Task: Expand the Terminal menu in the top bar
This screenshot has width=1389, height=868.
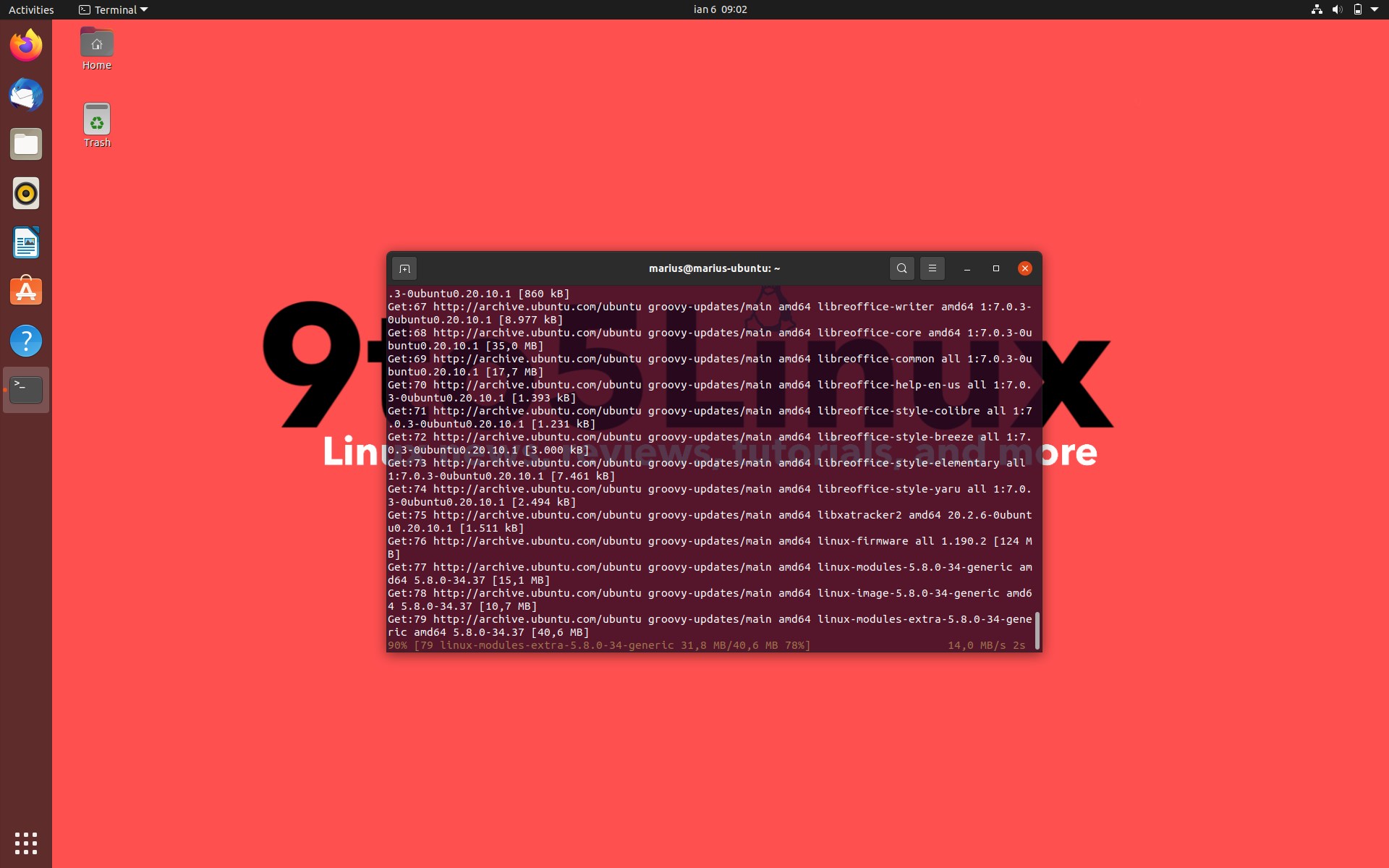Action: (111, 9)
